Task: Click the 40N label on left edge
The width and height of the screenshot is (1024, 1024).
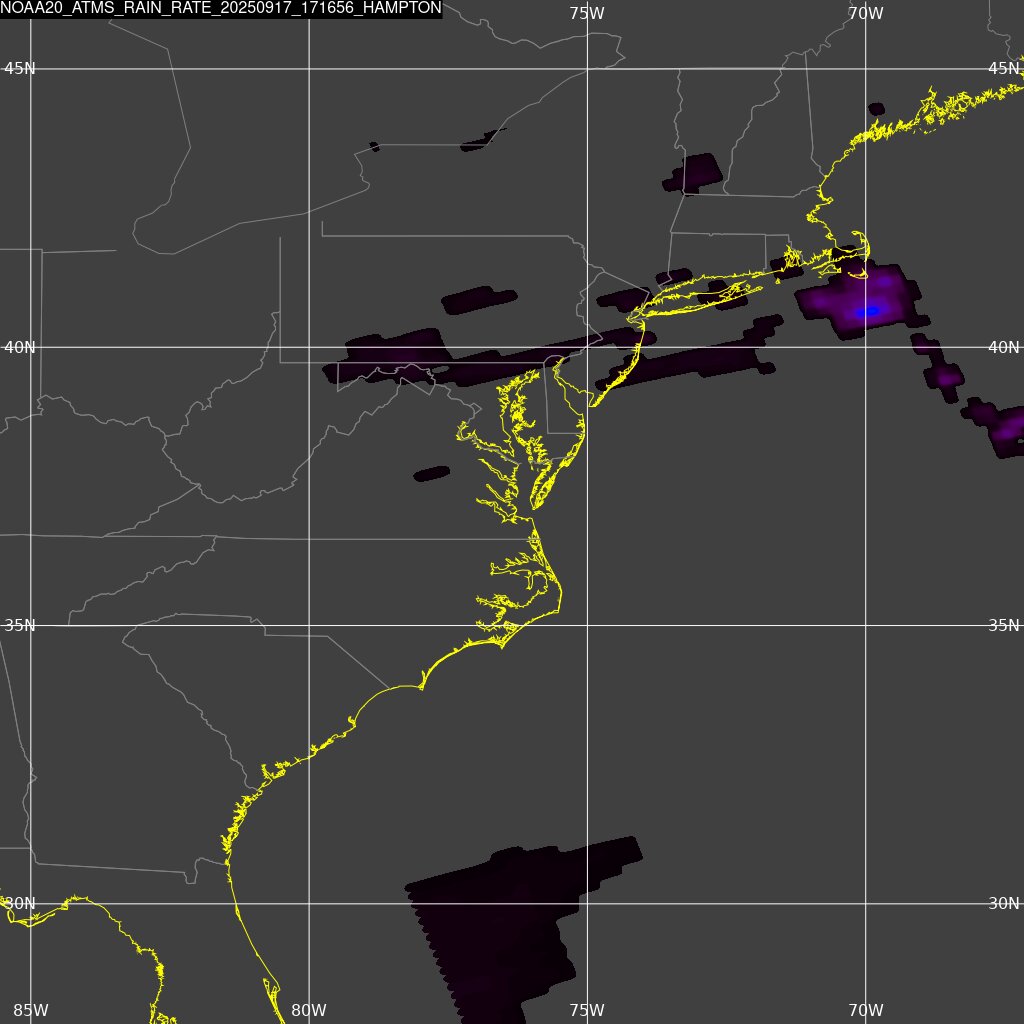Action: coord(20,347)
